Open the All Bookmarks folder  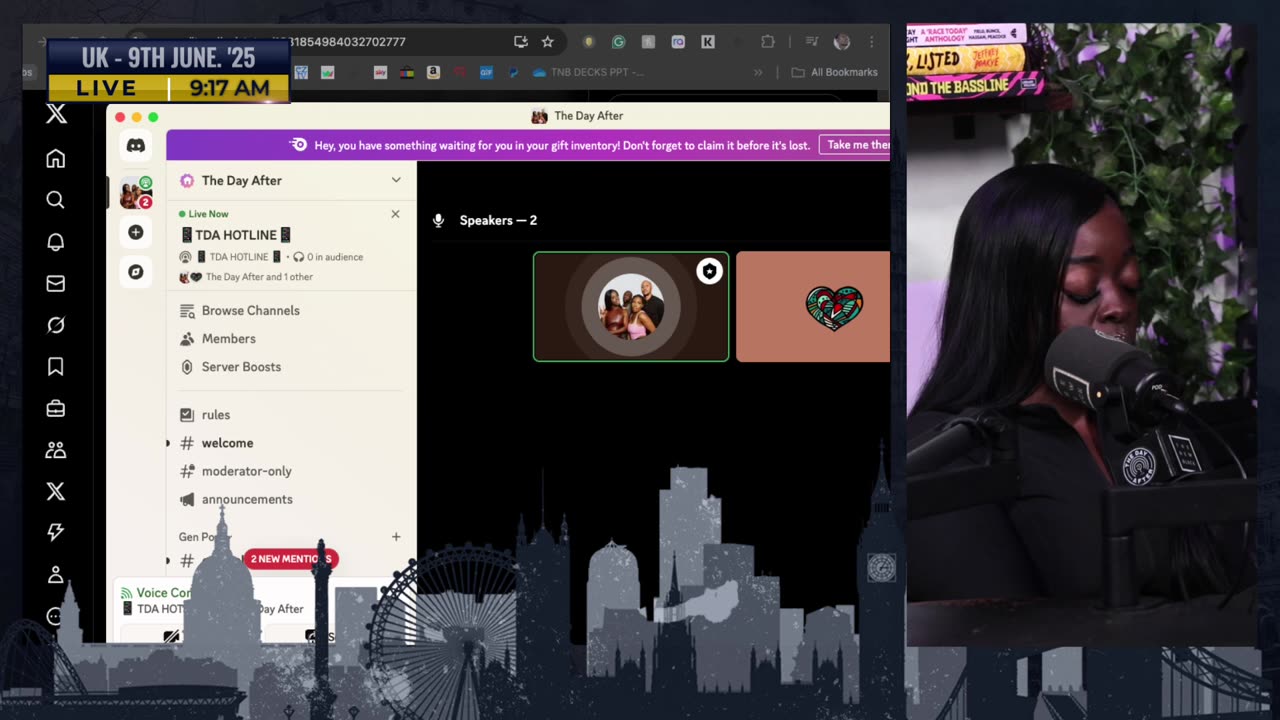834,72
